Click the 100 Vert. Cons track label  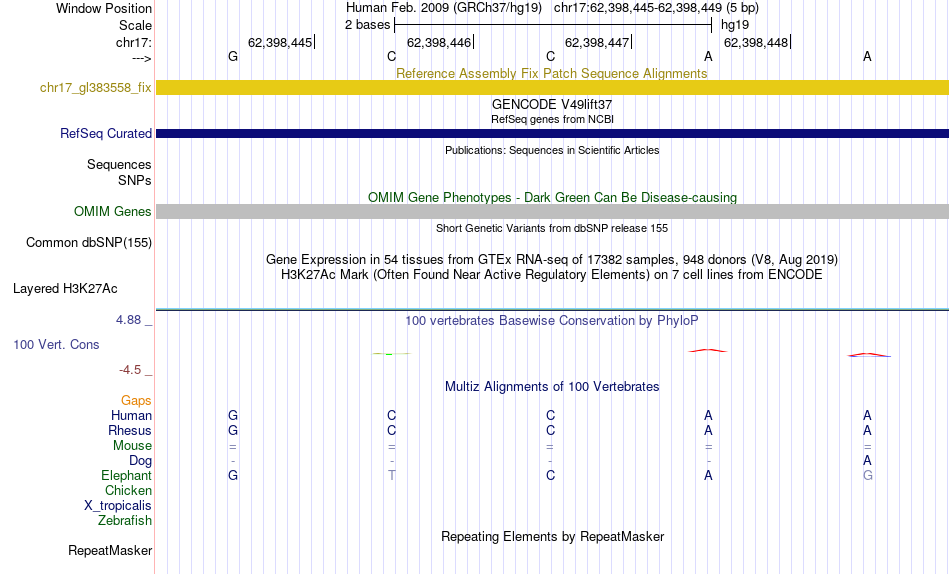click(x=56, y=344)
